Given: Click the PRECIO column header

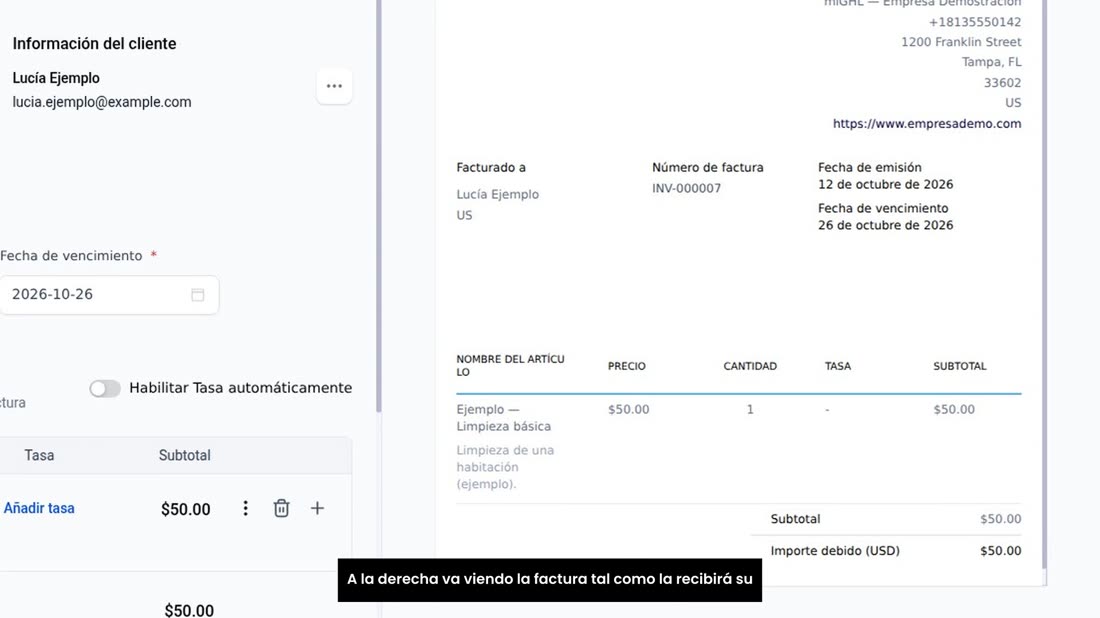Looking at the screenshot, I should pyautogui.click(x=626, y=366).
